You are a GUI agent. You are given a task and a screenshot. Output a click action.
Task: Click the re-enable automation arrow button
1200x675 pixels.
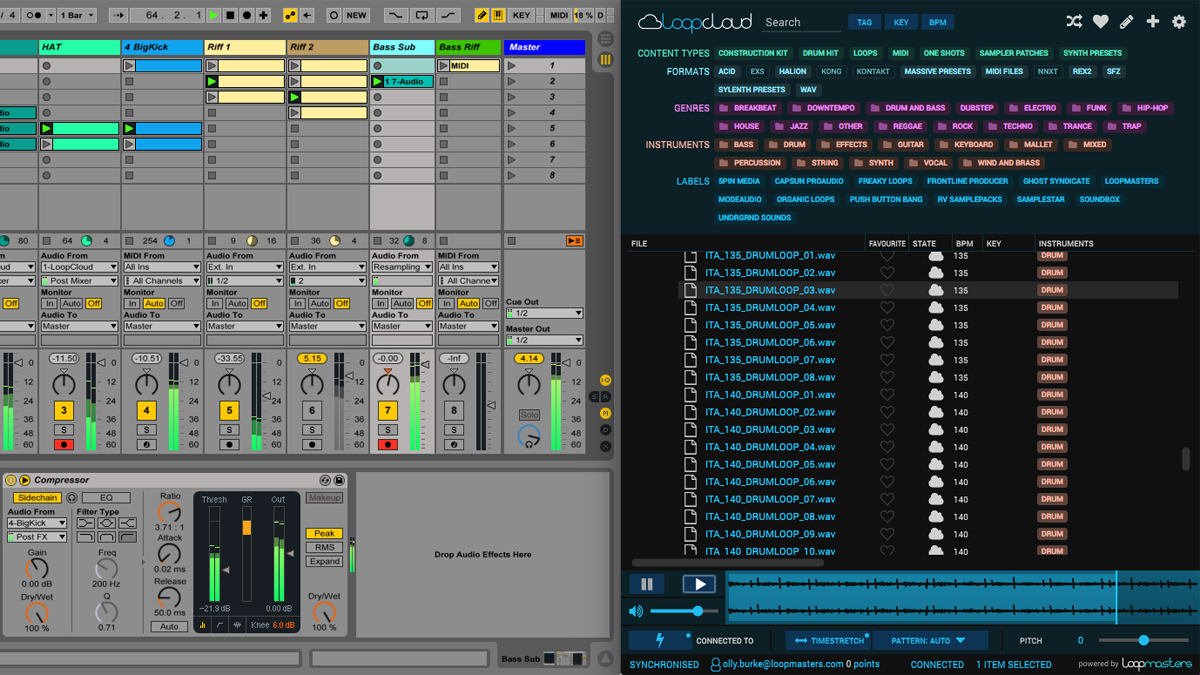(307, 15)
